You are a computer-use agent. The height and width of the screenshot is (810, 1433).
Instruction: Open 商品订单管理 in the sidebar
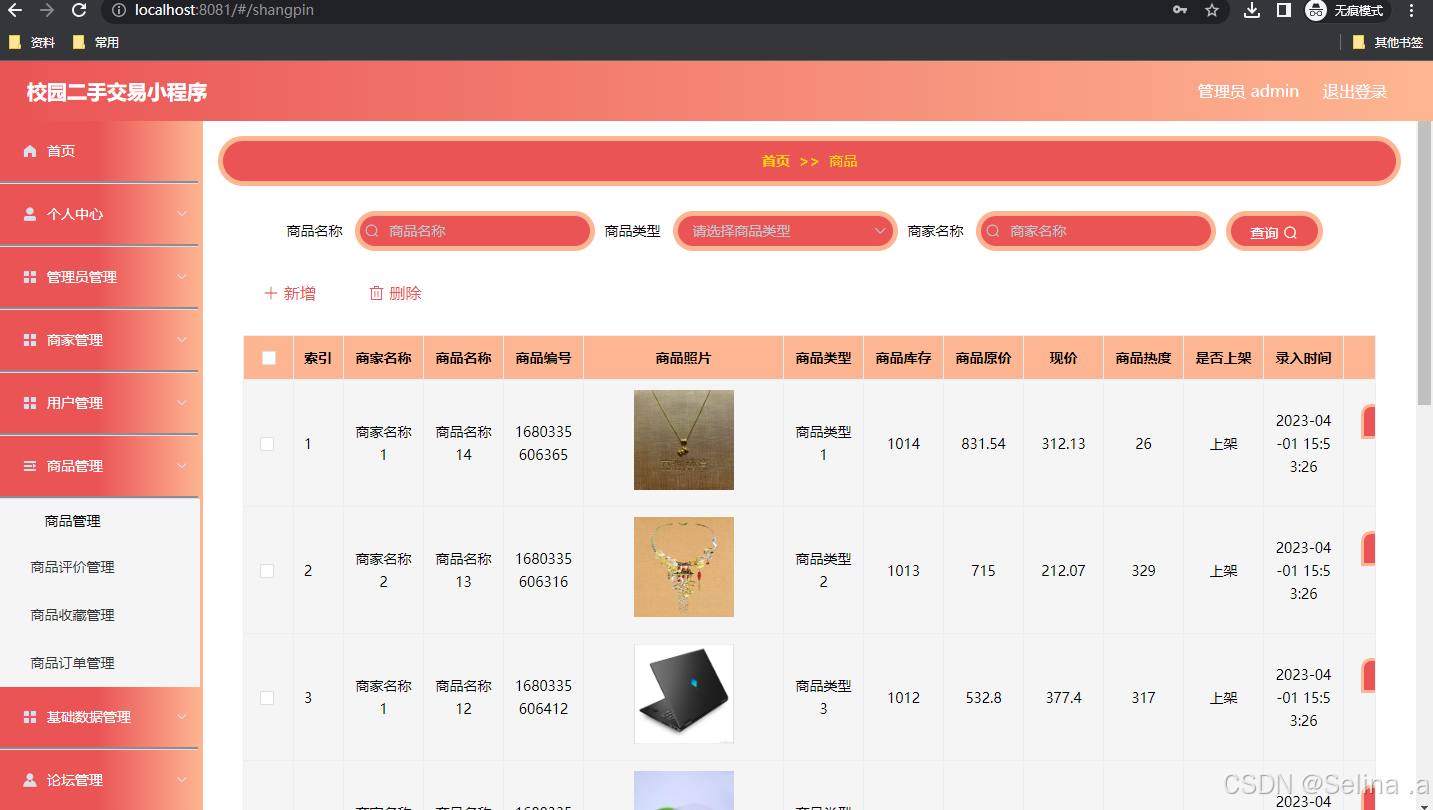point(100,663)
